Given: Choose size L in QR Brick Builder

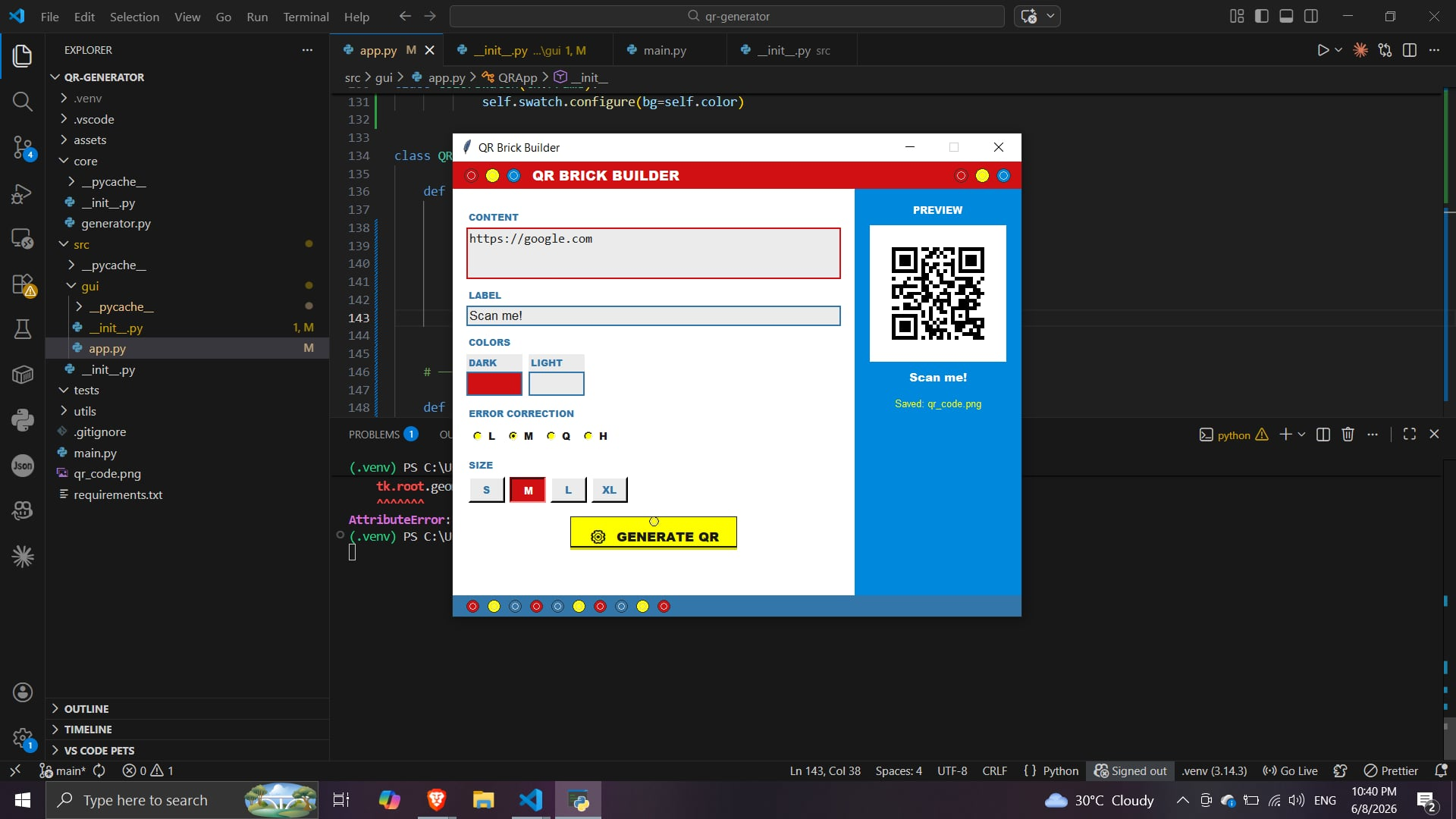Looking at the screenshot, I should [x=568, y=490].
